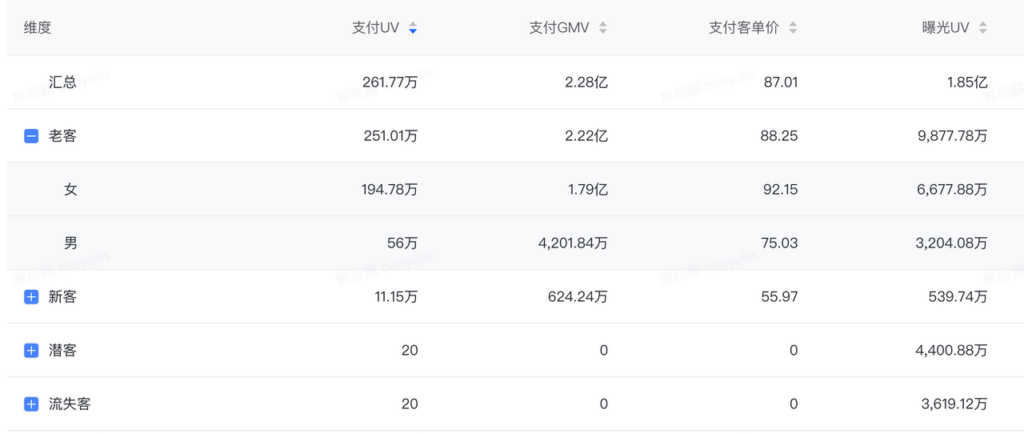Click the 新客 row label
1024x434 pixels.
62,297
